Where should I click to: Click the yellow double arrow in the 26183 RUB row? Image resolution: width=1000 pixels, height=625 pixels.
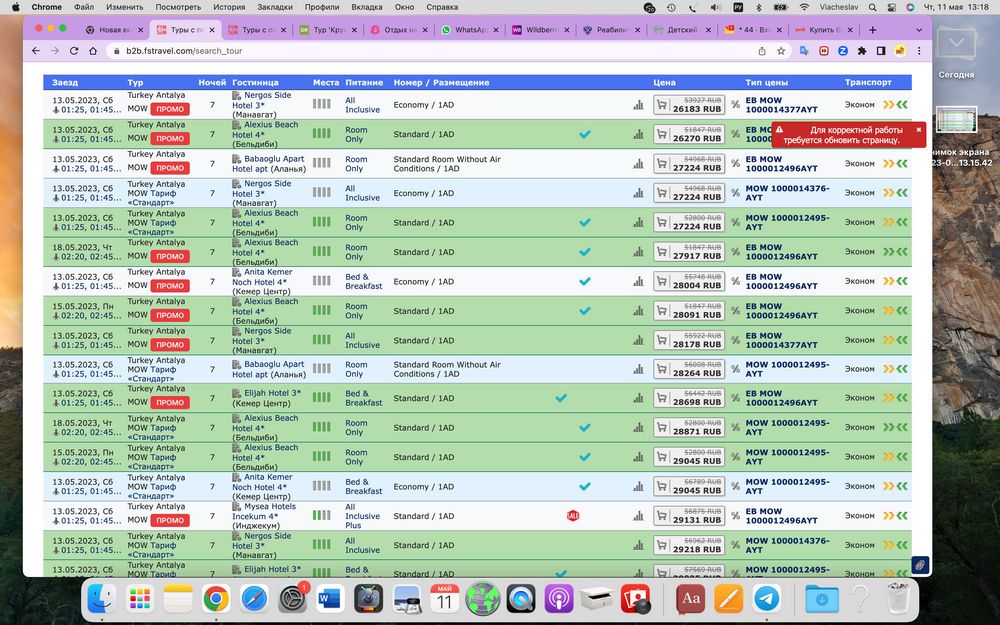pyautogui.click(x=887, y=104)
